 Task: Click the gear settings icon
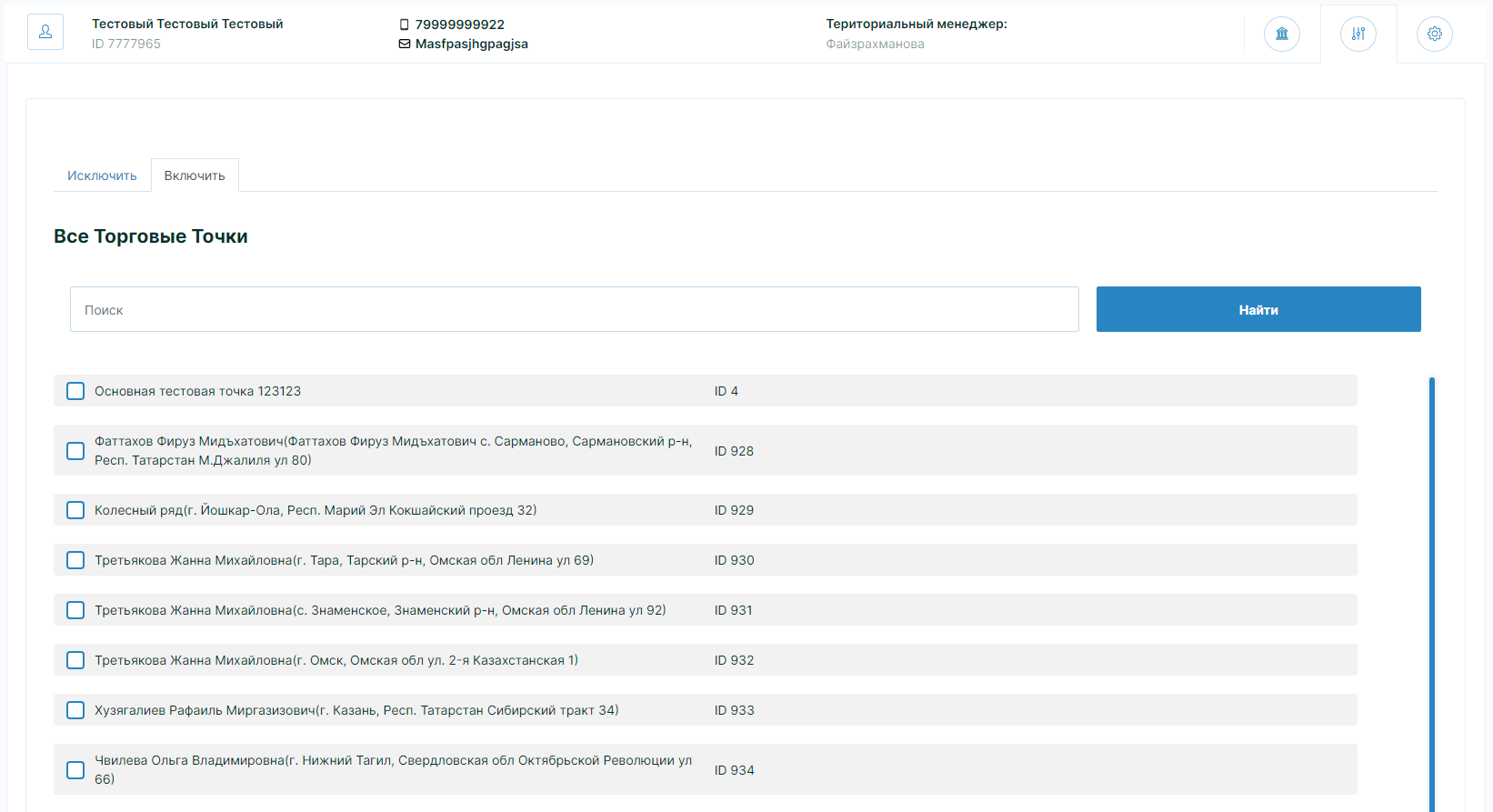point(1434,34)
